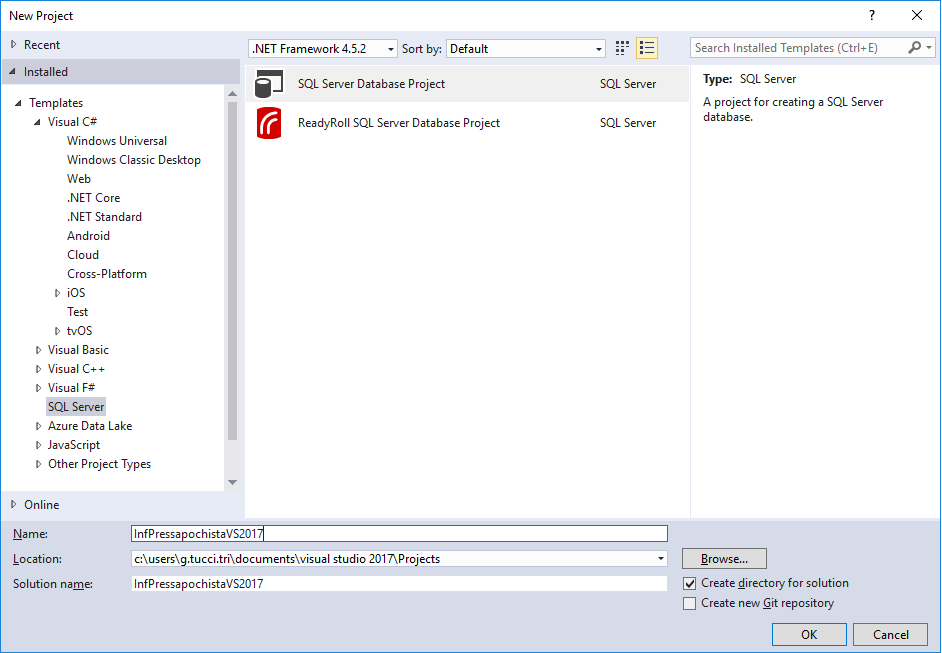This screenshot has height=653, width=942.
Task: Expand the Visual F# node arrow
Action: 38,388
